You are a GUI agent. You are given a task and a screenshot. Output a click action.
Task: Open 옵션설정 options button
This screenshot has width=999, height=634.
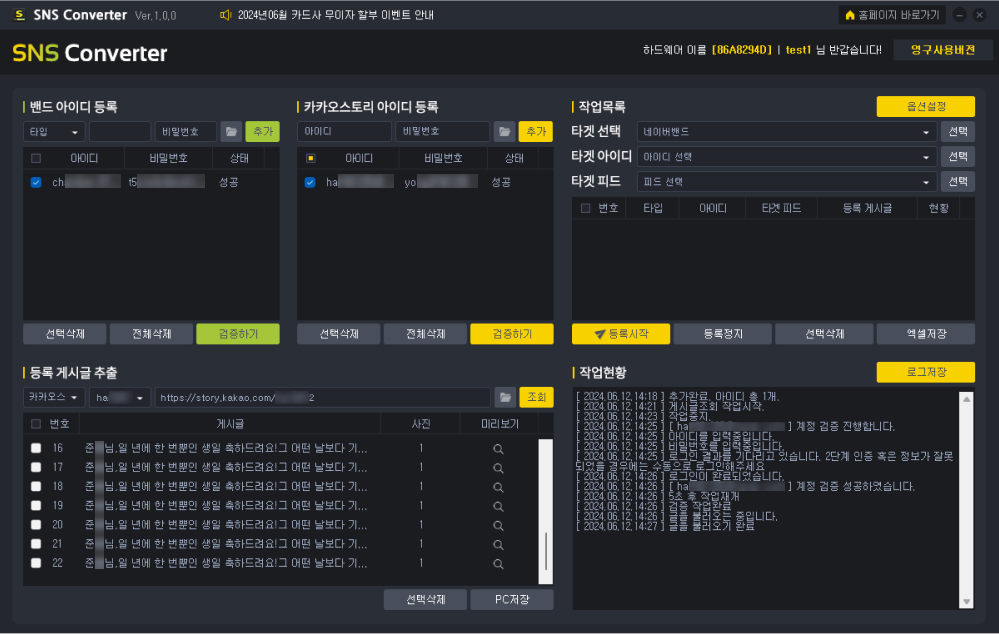[x=926, y=106]
